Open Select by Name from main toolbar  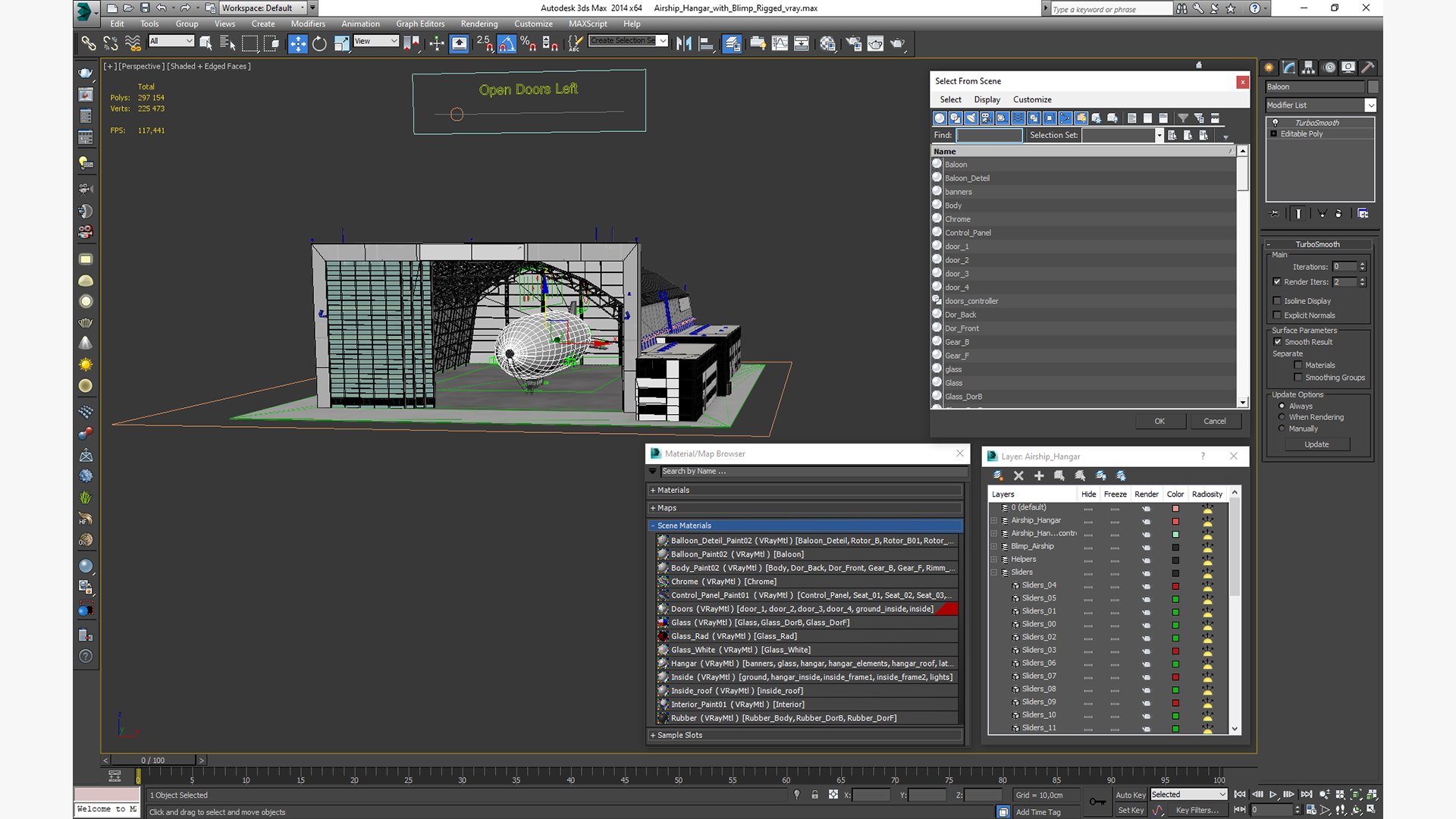coord(227,43)
